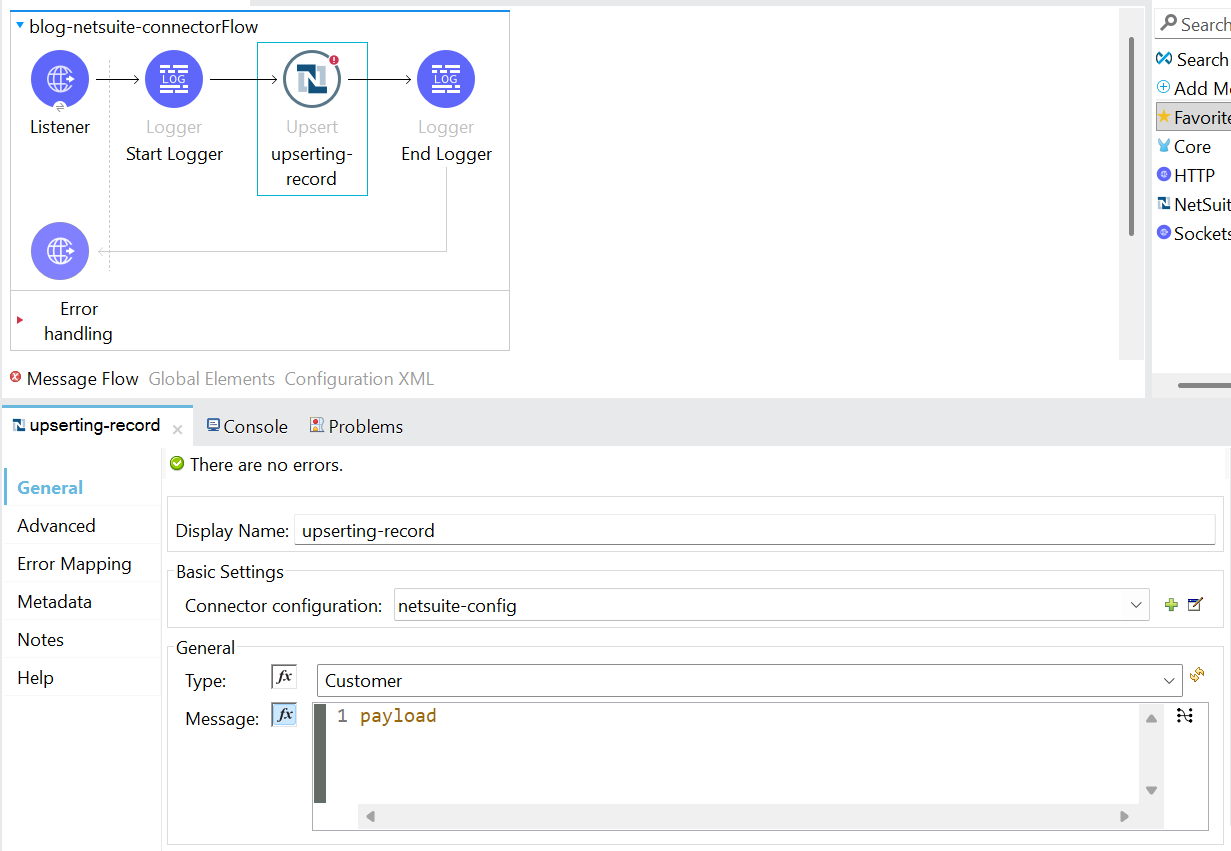This screenshot has width=1231, height=851.
Task: Select the Start Logger component icon
Action: 174,79
